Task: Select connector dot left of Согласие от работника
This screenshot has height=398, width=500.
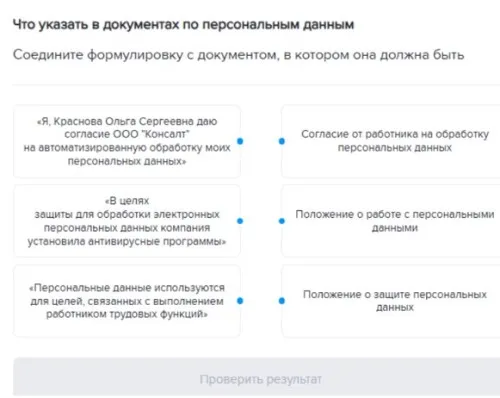Action: (282, 141)
